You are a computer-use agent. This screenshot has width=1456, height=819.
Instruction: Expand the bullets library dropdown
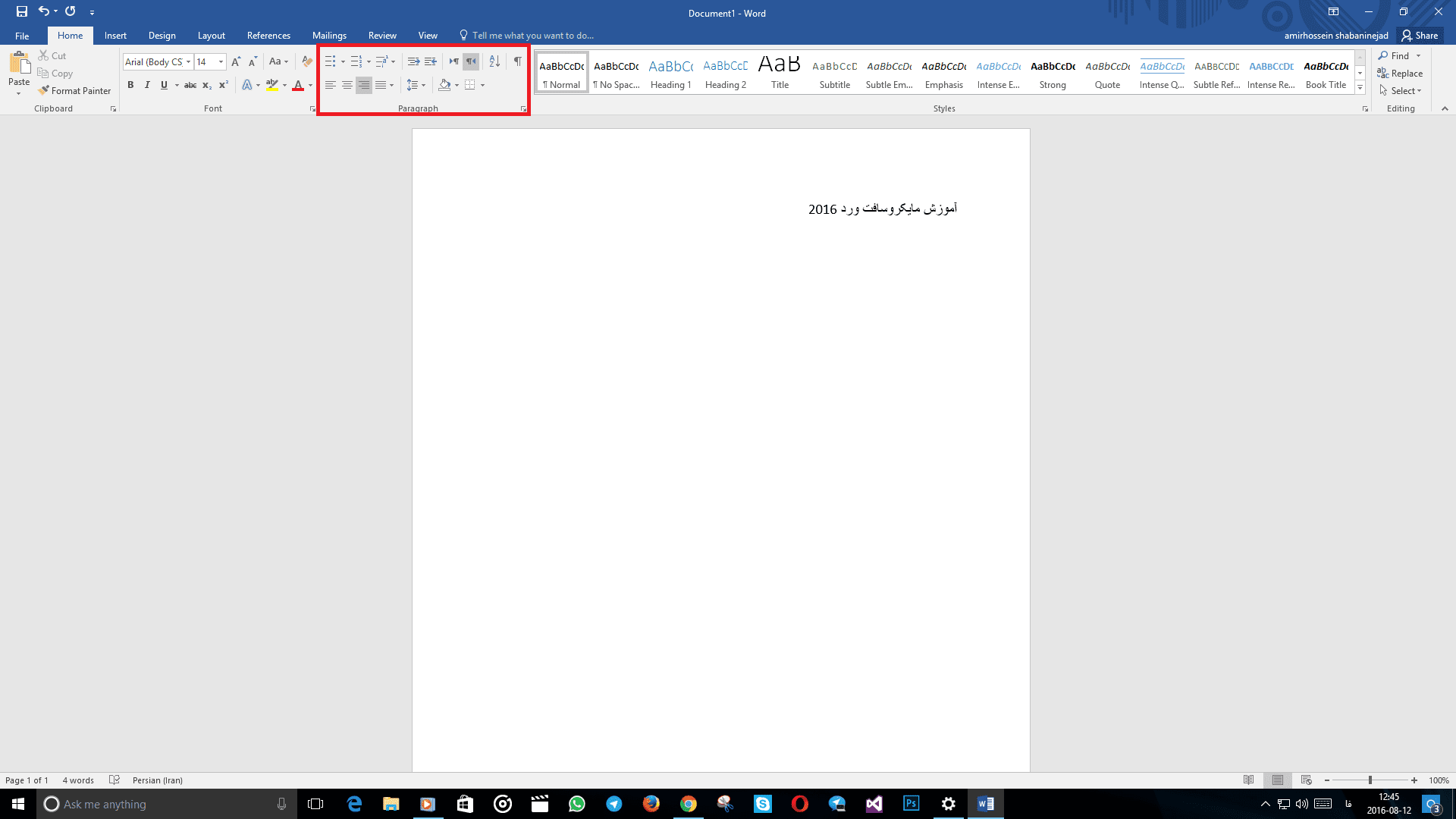pyautogui.click(x=343, y=62)
